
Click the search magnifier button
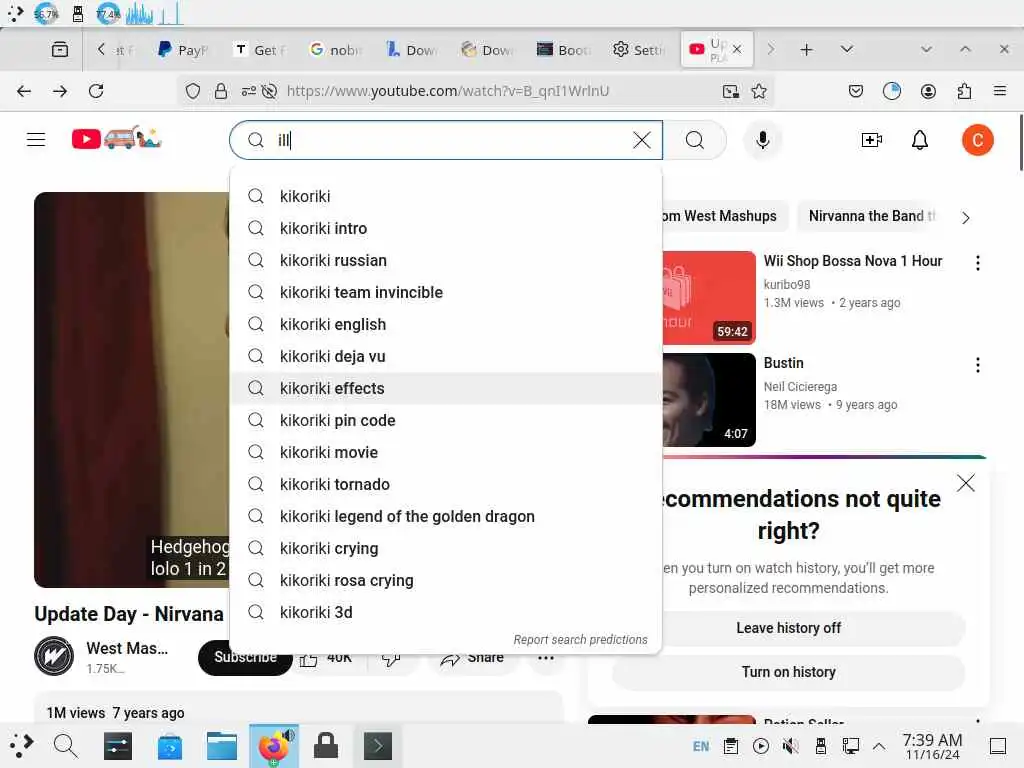click(695, 140)
